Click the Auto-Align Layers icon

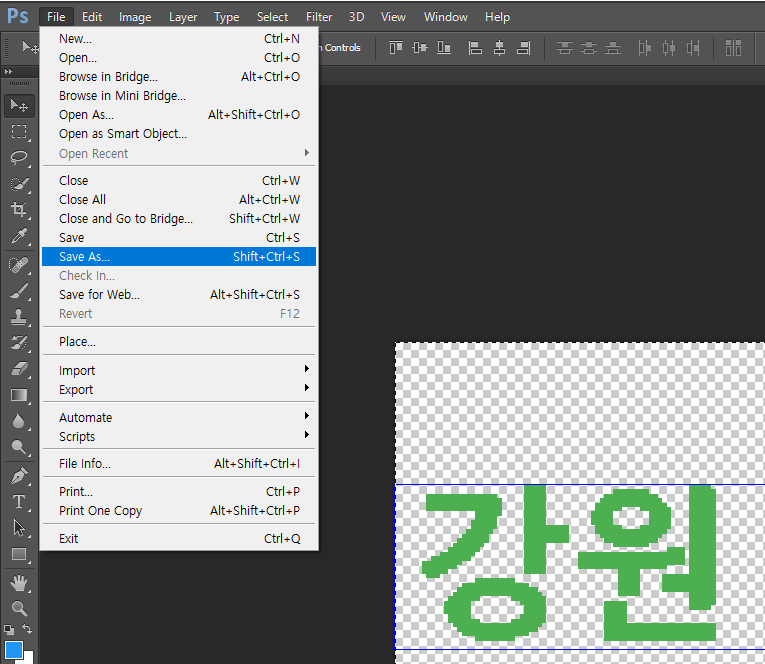733,48
